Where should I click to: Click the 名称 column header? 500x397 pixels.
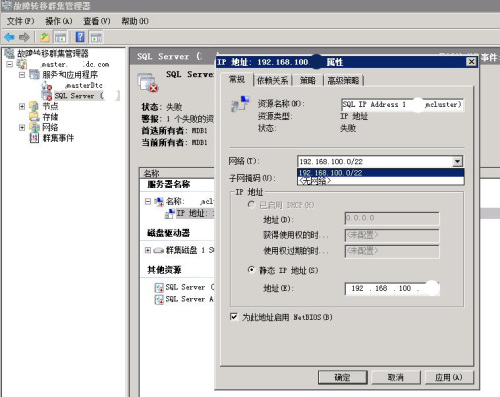[x=177, y=173]
